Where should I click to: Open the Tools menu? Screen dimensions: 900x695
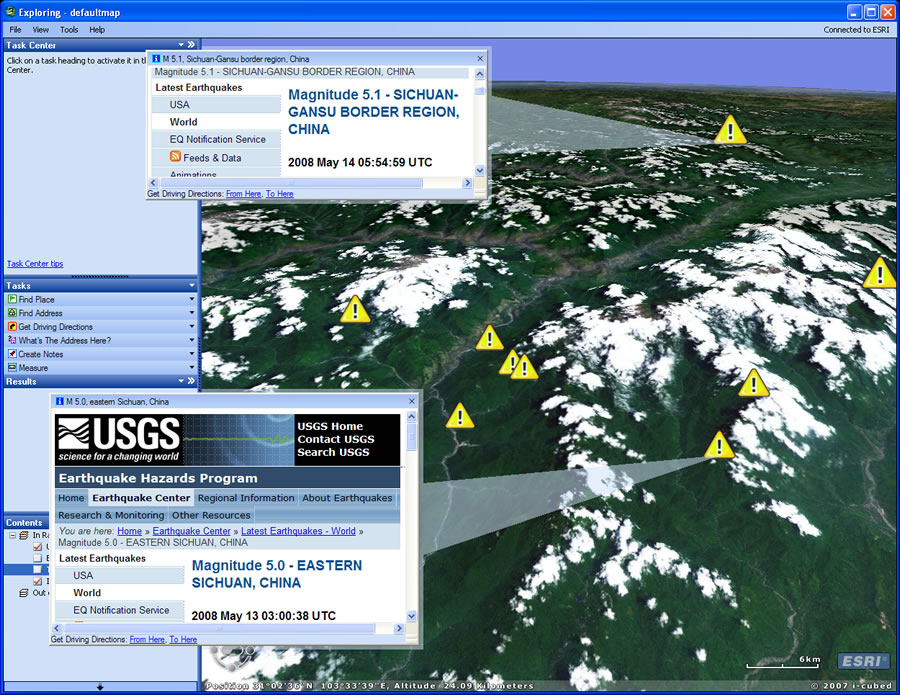(69, 29)
